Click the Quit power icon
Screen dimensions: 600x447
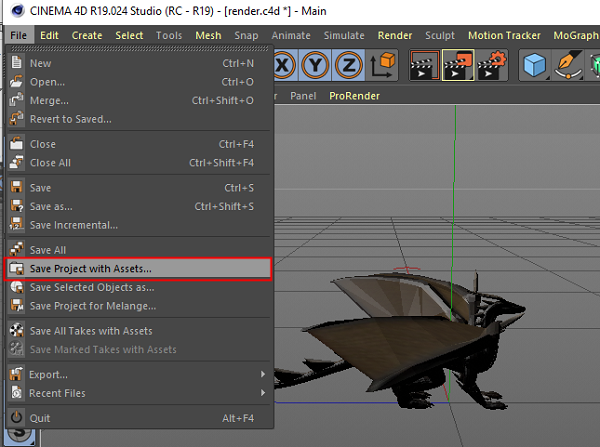coord(16,418)
